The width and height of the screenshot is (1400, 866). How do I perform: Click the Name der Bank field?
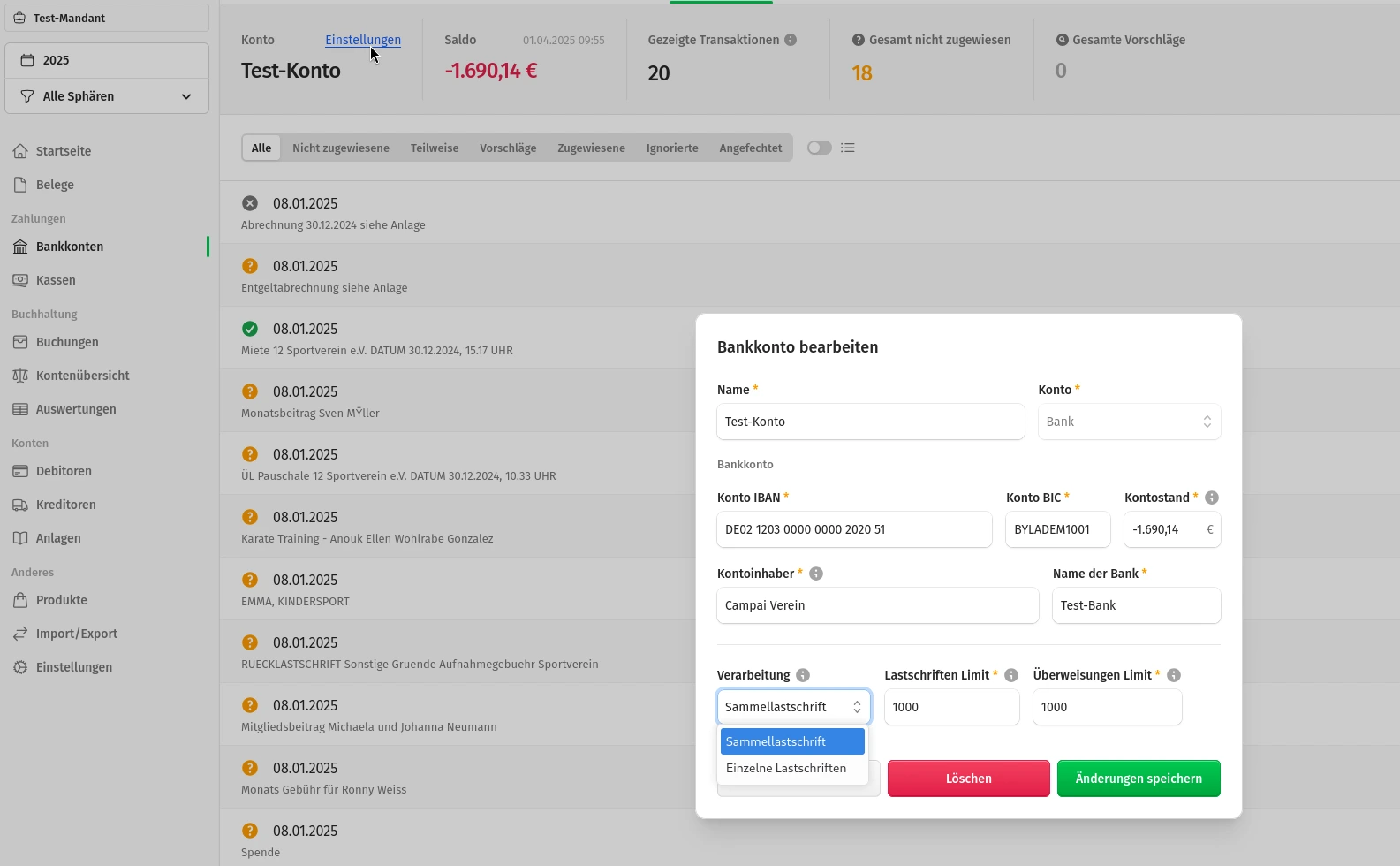[x=1137, y=605]
